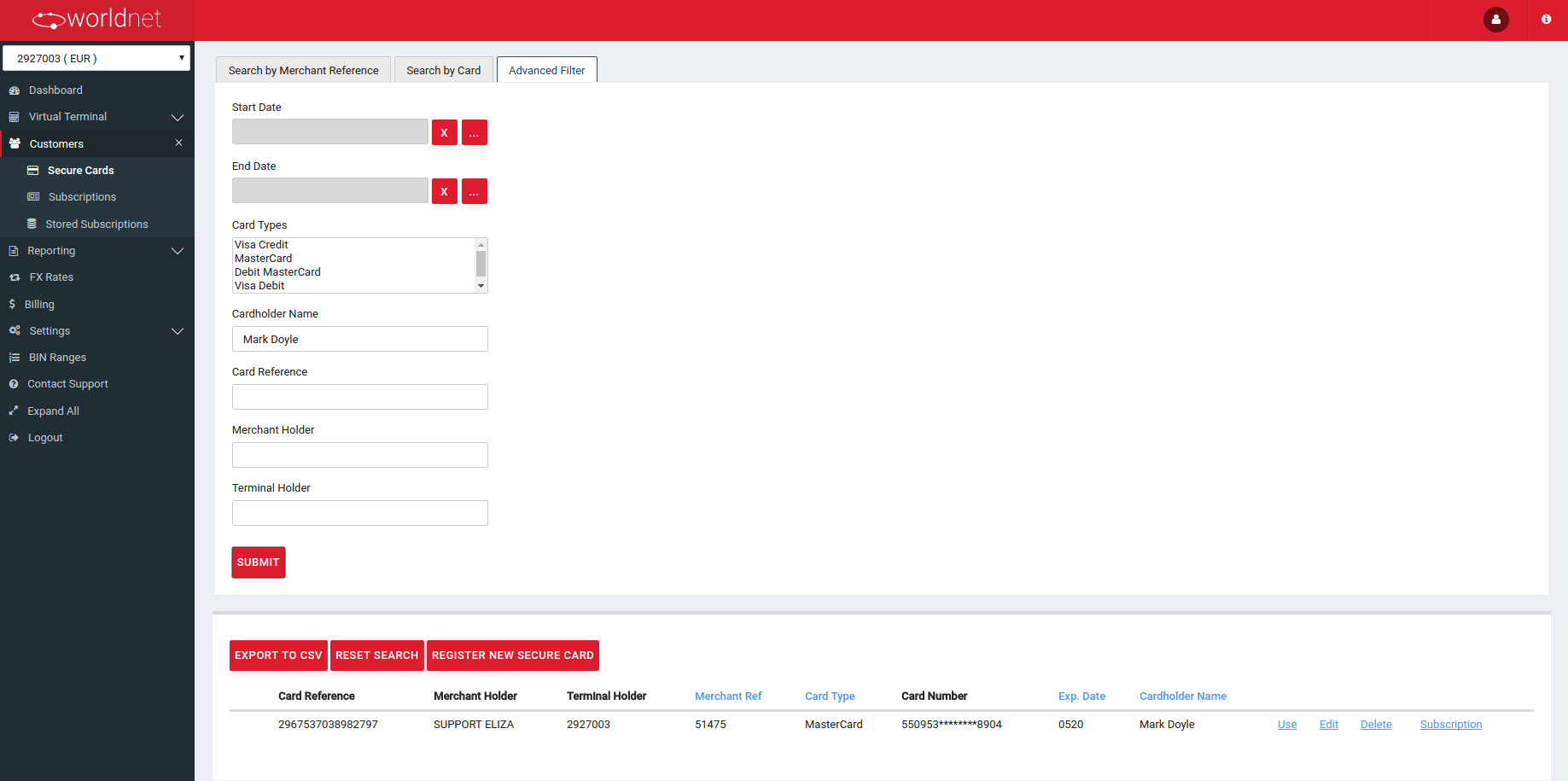Screen dimensions: 1568x781
Task: Click Card Types list scroll-up arrow
Action: pos(481,245)
